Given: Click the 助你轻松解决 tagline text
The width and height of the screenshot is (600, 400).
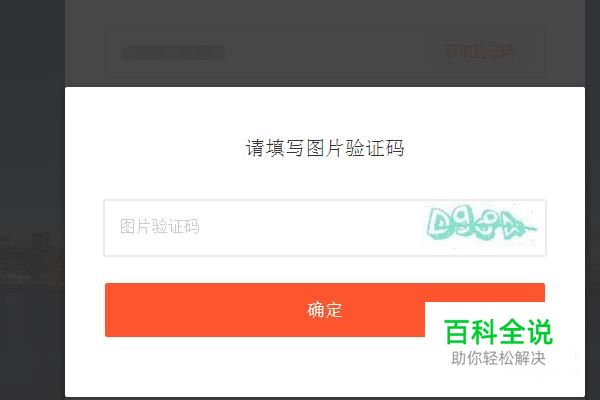Looking at the screenshot, I should (498, 359).
